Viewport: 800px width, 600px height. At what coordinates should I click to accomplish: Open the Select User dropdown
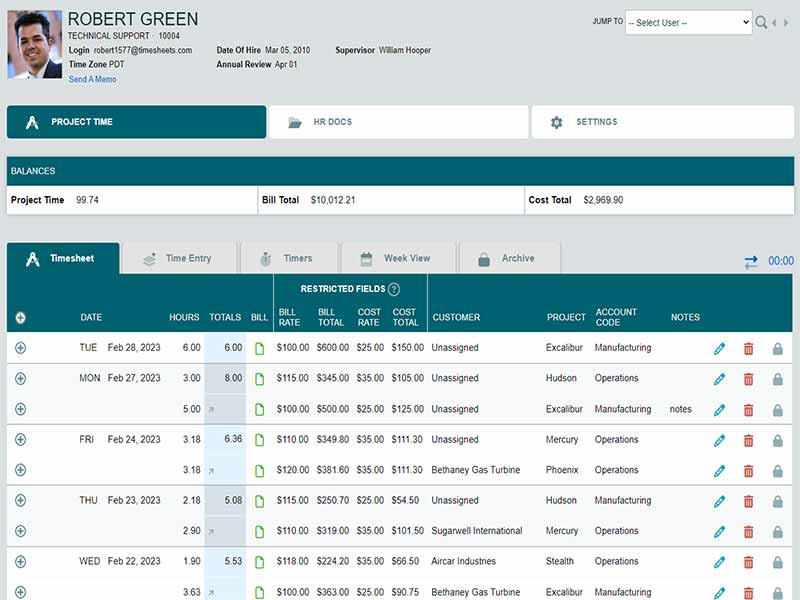coord(690,22)
